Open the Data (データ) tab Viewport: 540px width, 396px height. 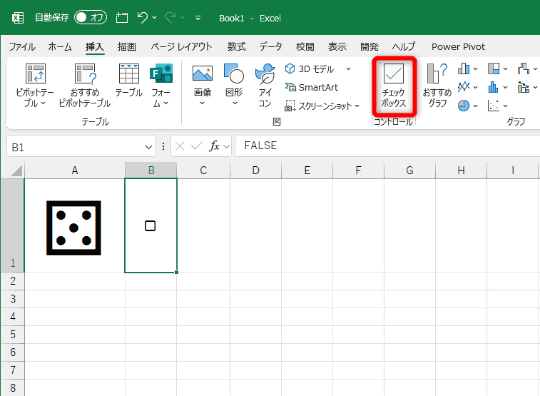click(270, 46)
